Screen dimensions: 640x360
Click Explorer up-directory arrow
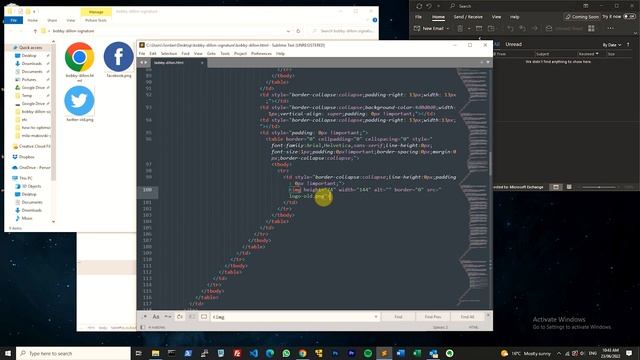tap(35, 31)
